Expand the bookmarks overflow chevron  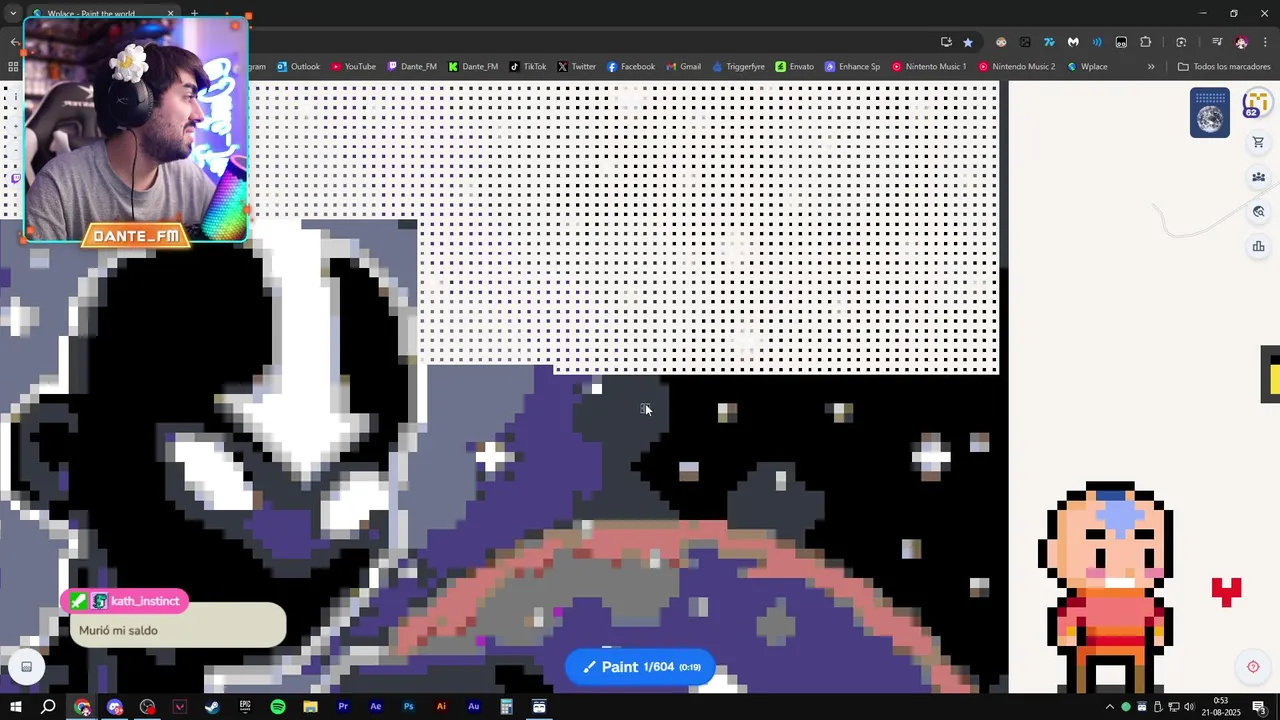1151,67
